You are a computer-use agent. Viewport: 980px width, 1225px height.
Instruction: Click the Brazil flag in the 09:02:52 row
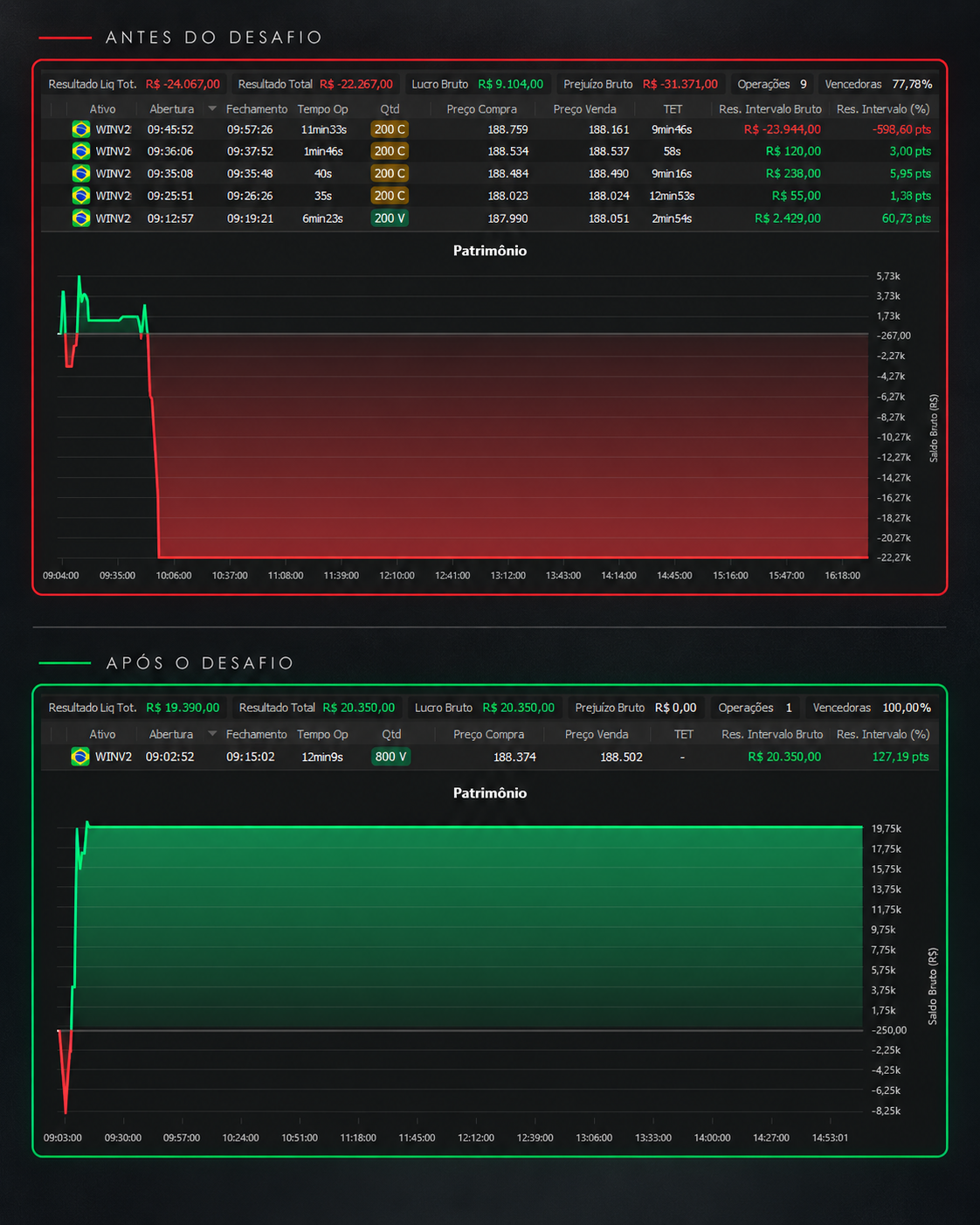click(x=80, y=757)
